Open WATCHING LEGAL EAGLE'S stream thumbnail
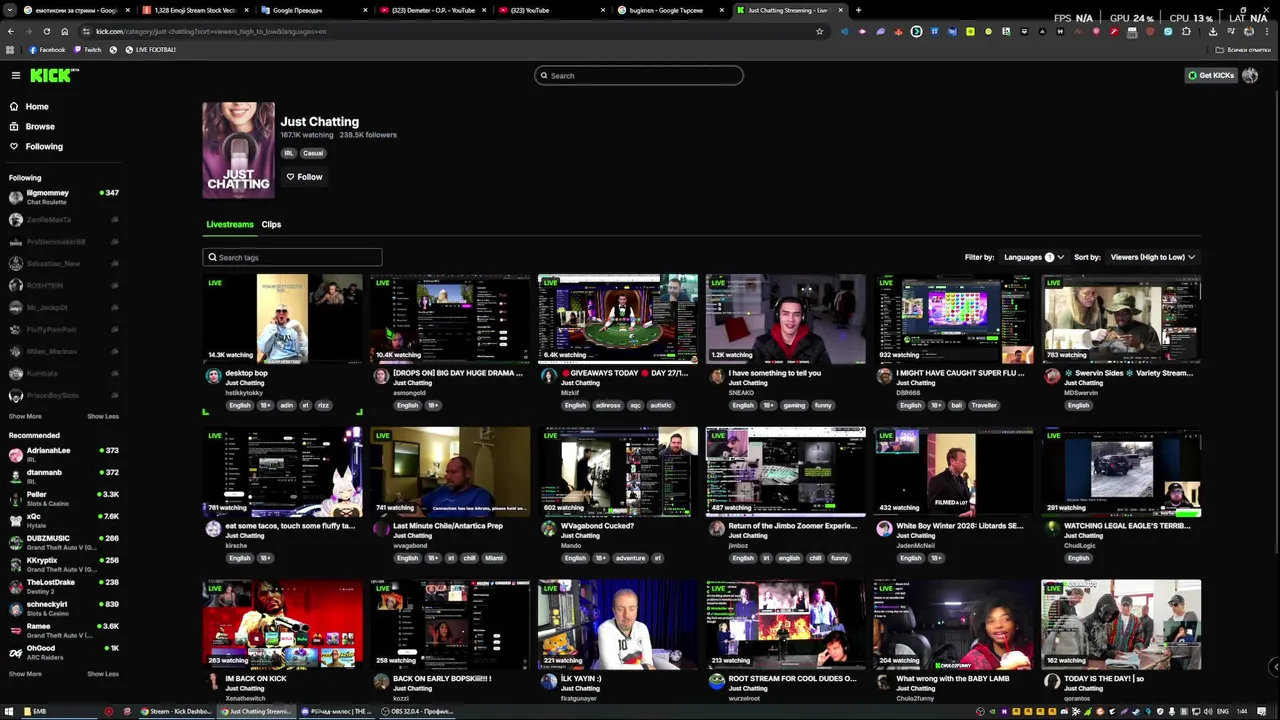The image size is (1280, 720). click(1121, 471)
